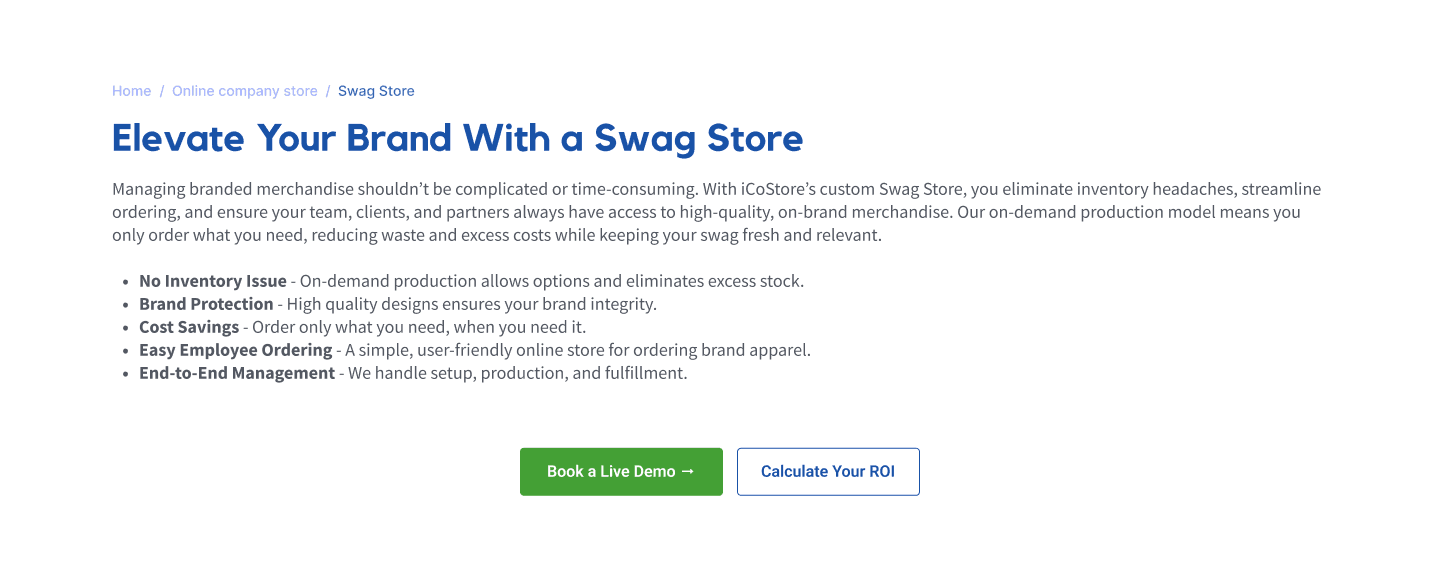Select the Swag Store breadcrumb

(376, 91)
